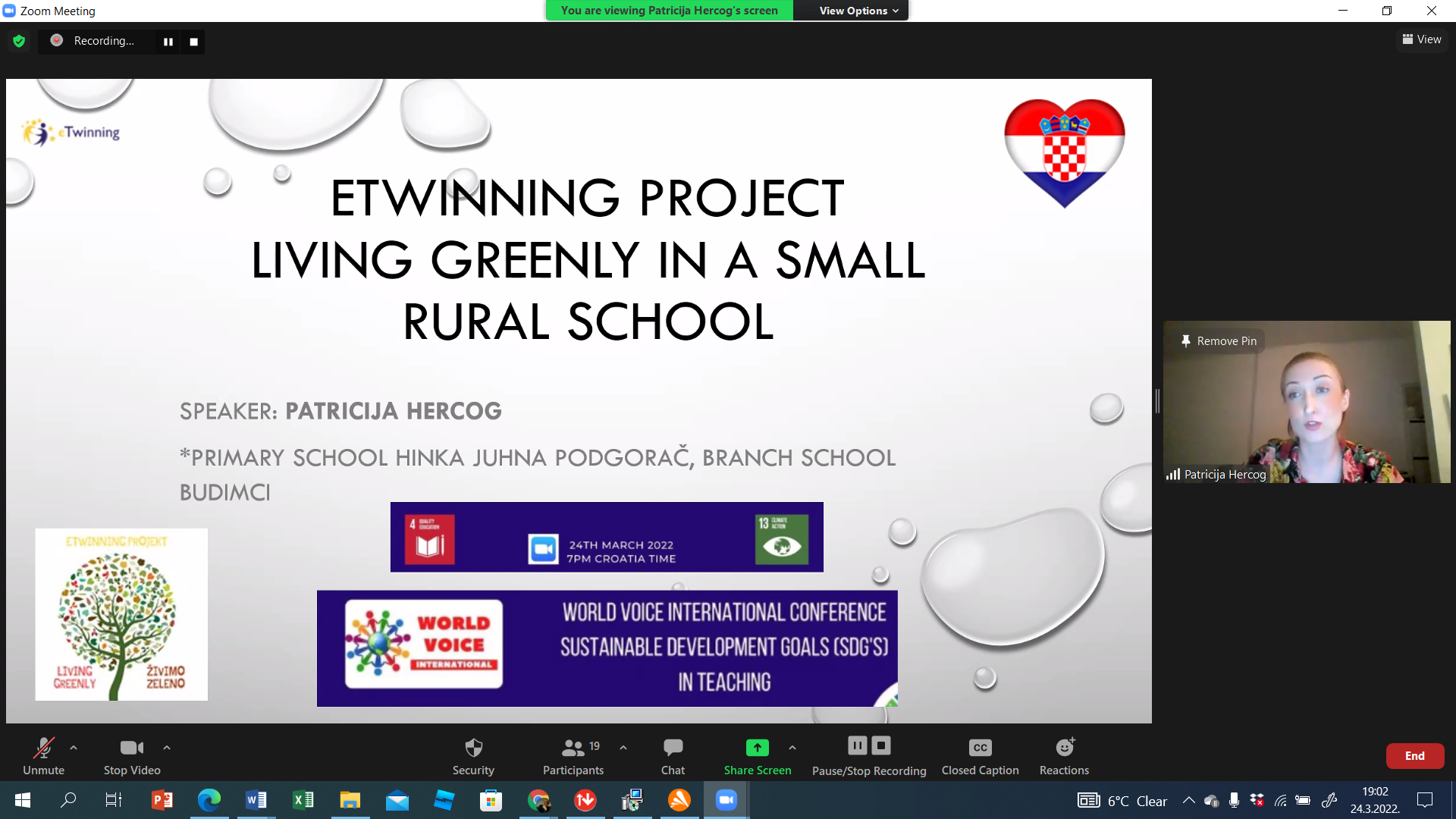Open Windows taskbar search
The width and height of the screenshot is (1456, 819).
click(68, 800)
